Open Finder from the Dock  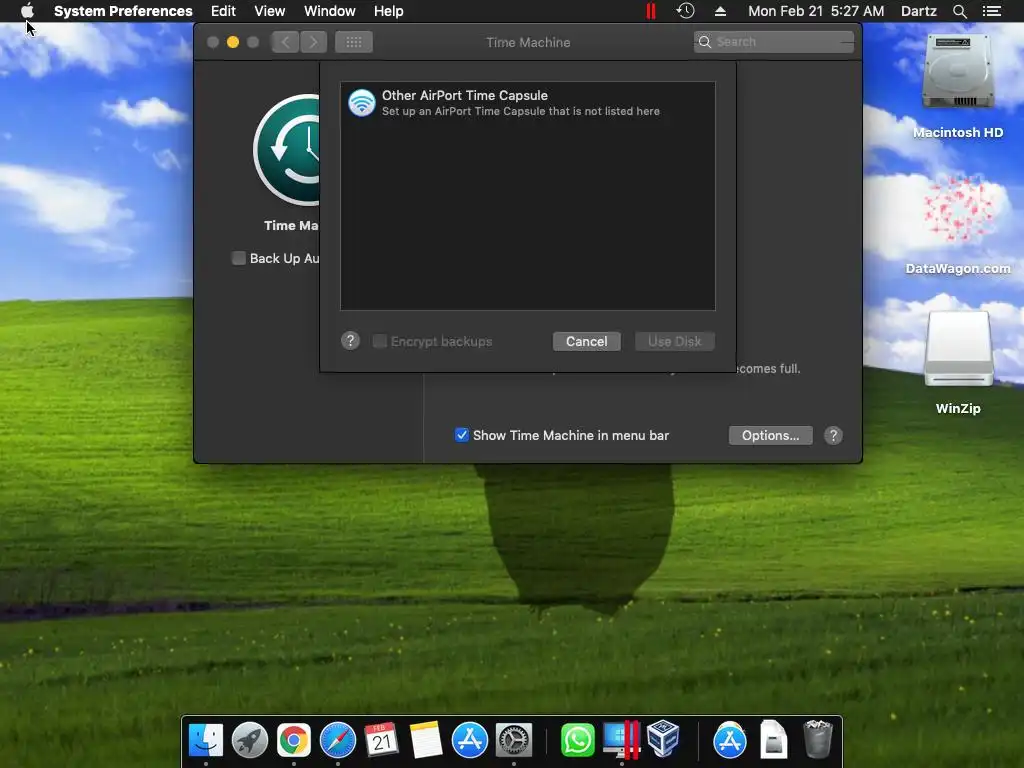pyautogui.click(x=206, y=741)
